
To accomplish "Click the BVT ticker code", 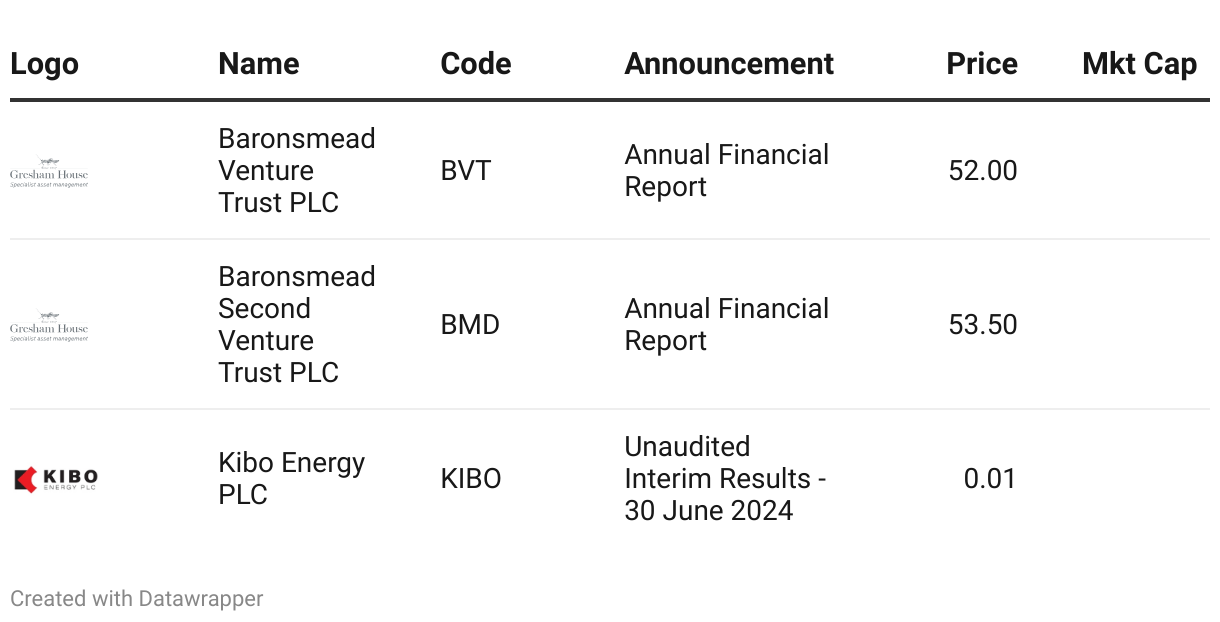I will coord(466,171).
